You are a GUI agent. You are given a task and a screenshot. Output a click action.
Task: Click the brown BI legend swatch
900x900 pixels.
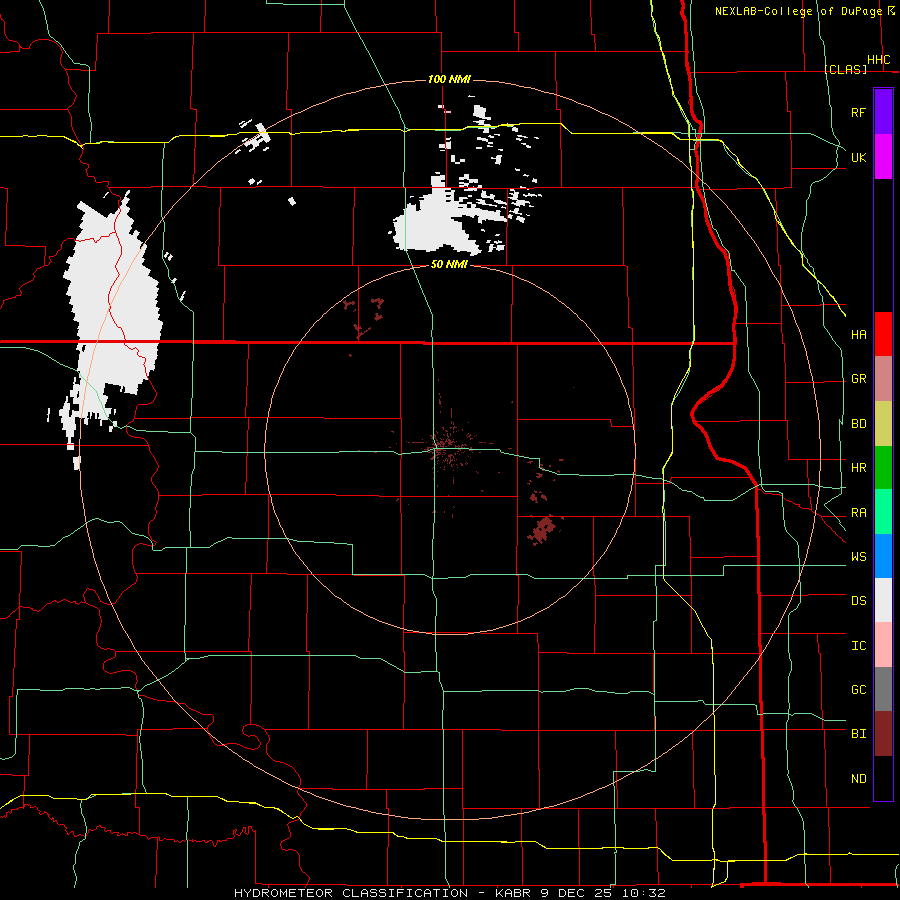883,734
